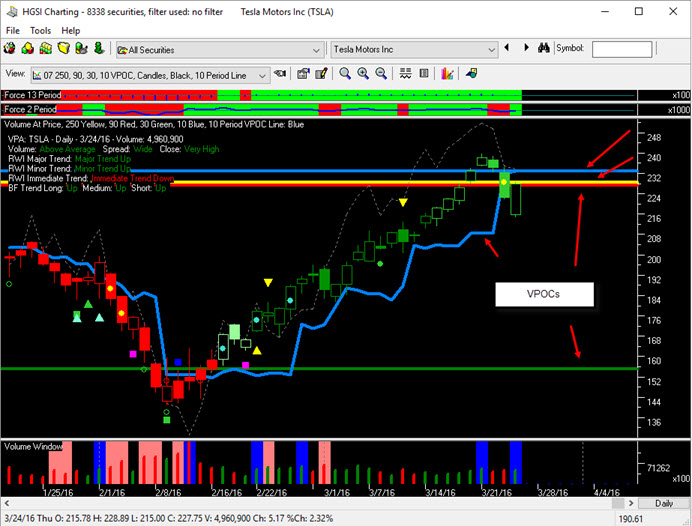Click the 3/1/16 date label on axis
The width and height of the screenshot is (692, 526).
click(337, 492)
